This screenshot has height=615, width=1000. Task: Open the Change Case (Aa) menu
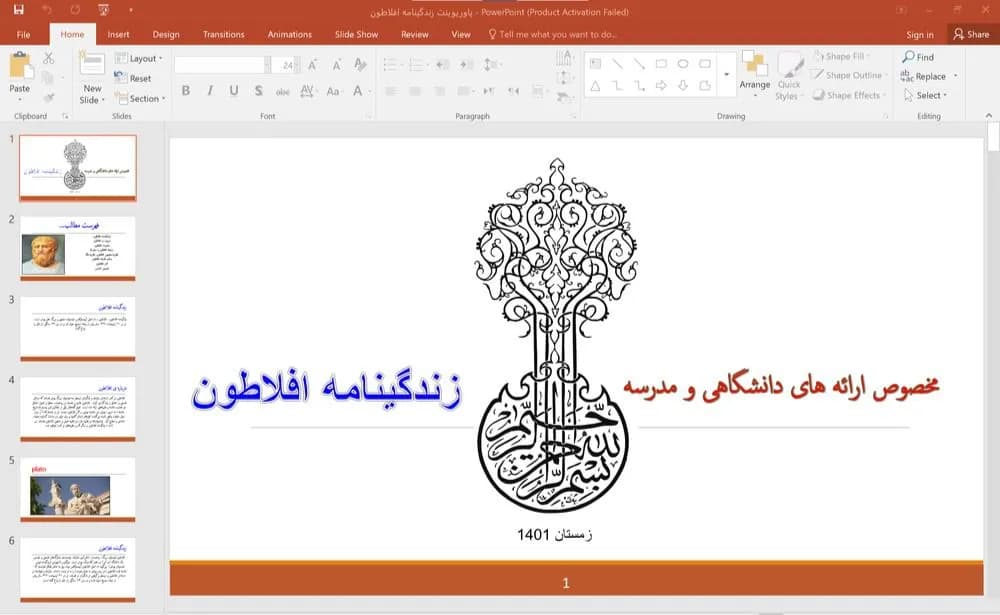point(334,91)
